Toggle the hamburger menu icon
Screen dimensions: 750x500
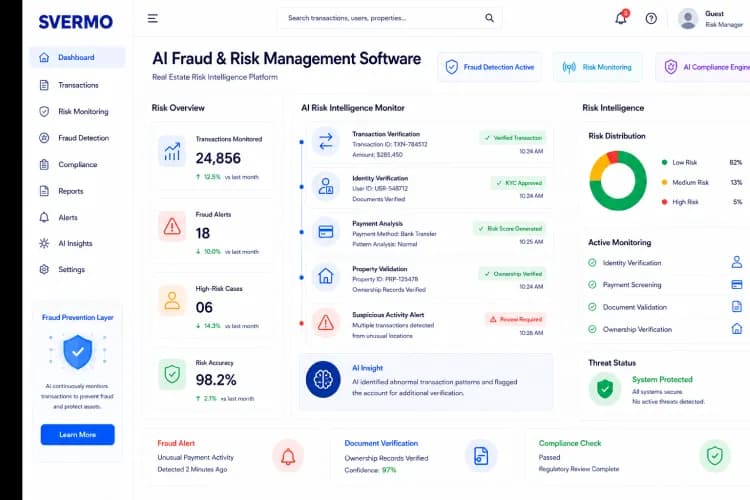(153, 19)
